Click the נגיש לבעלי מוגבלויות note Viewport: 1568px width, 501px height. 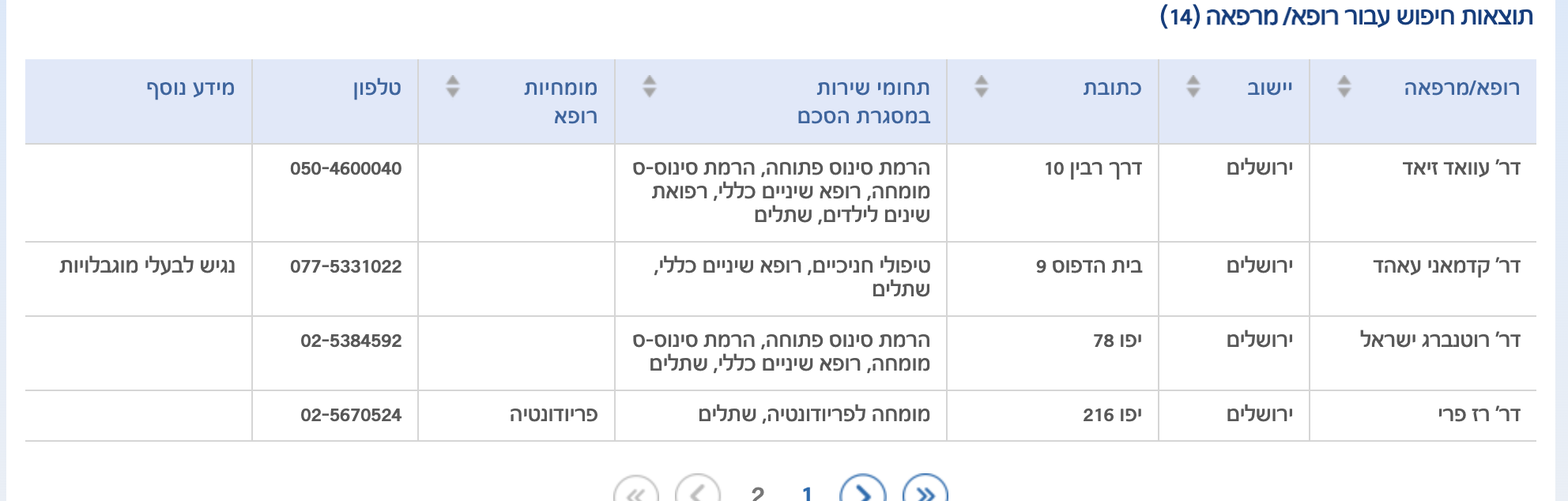click(x=148, y=266)
